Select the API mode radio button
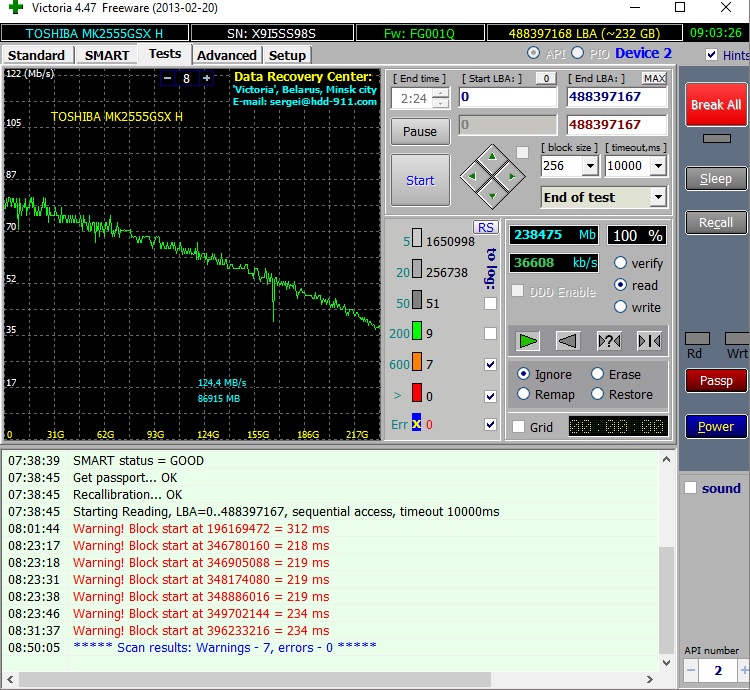The image size is (750, 690). (533, 53)
